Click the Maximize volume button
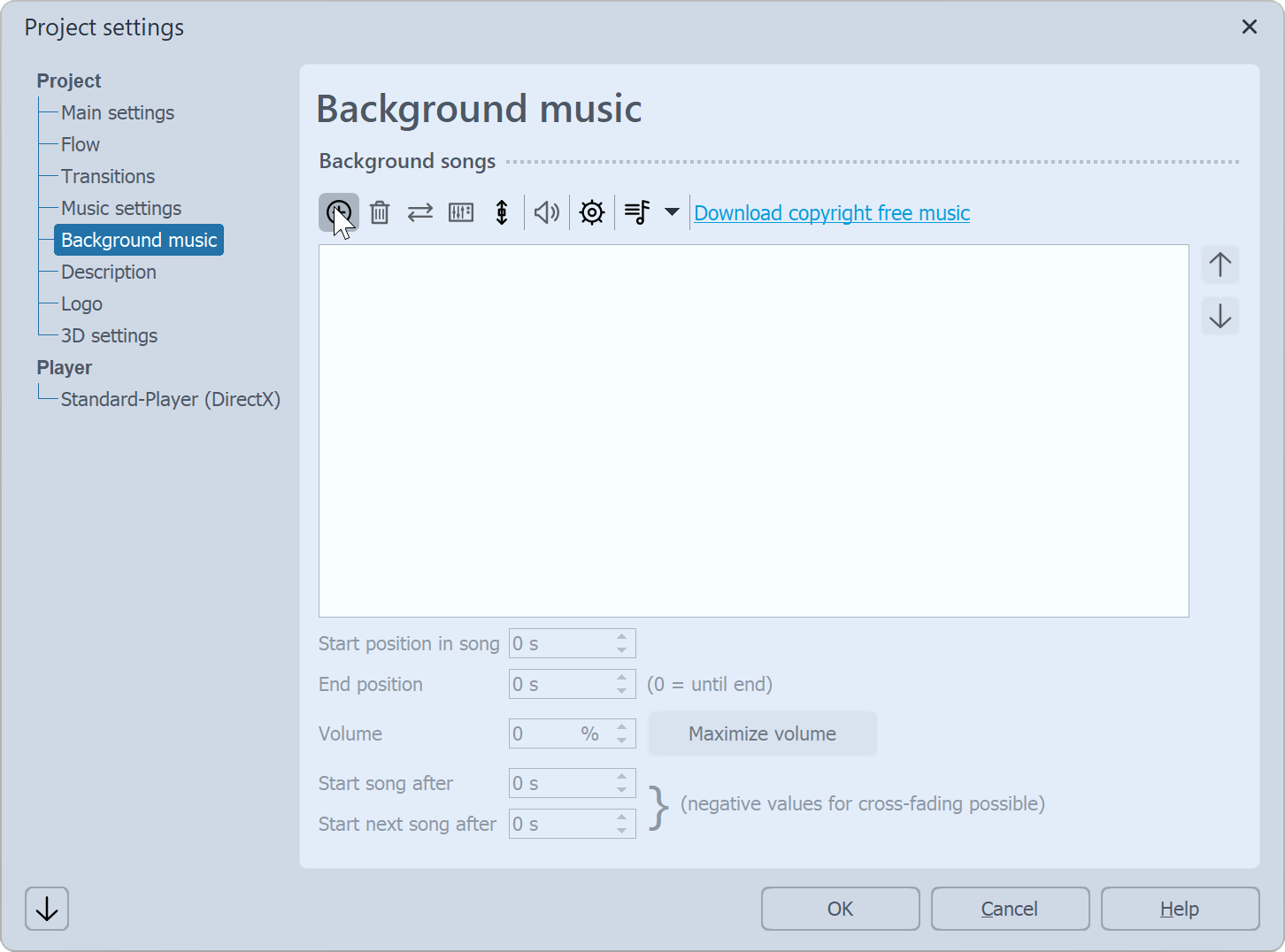This screenshot has width=1285, height=952. pyautogui.click(x=762, y=733)
